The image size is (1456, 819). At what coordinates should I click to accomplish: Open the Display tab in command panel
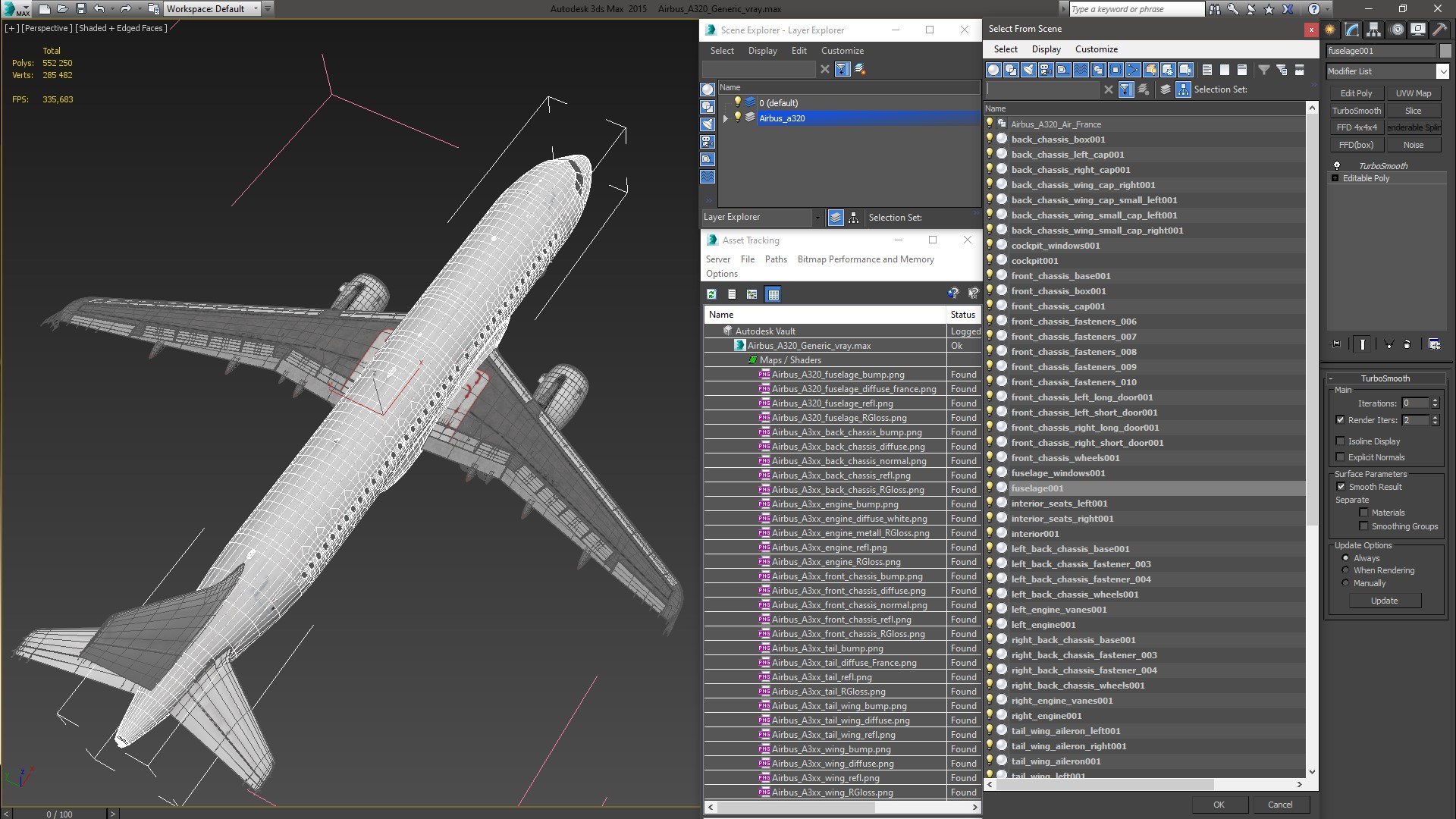(x=1417, y=30)
